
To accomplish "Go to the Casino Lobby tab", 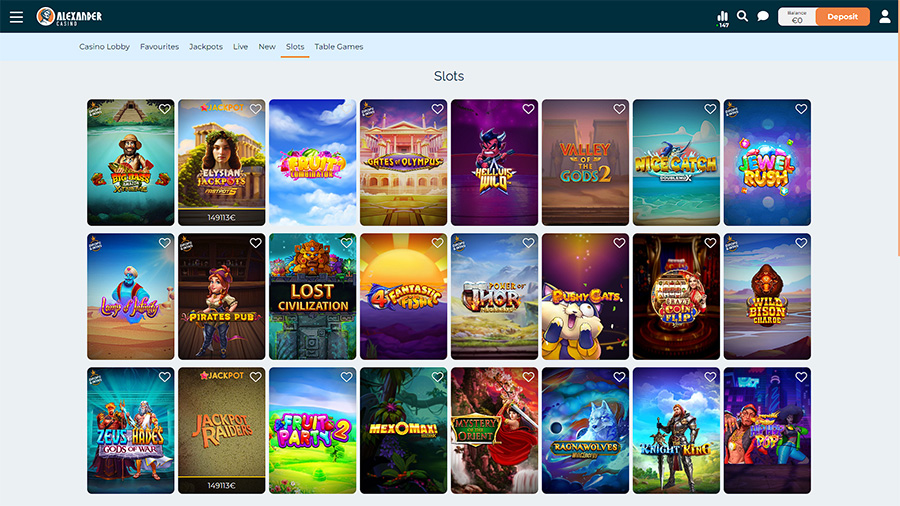I will coord(104,46).
